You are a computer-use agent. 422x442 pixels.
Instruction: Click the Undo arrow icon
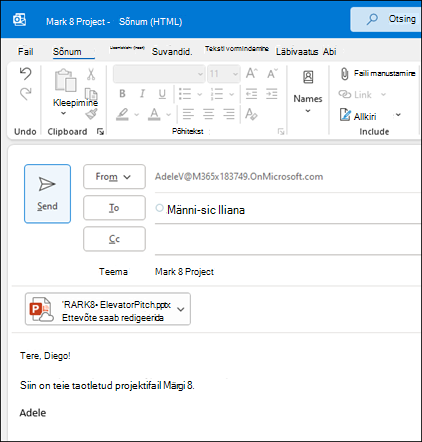[25, 73]
